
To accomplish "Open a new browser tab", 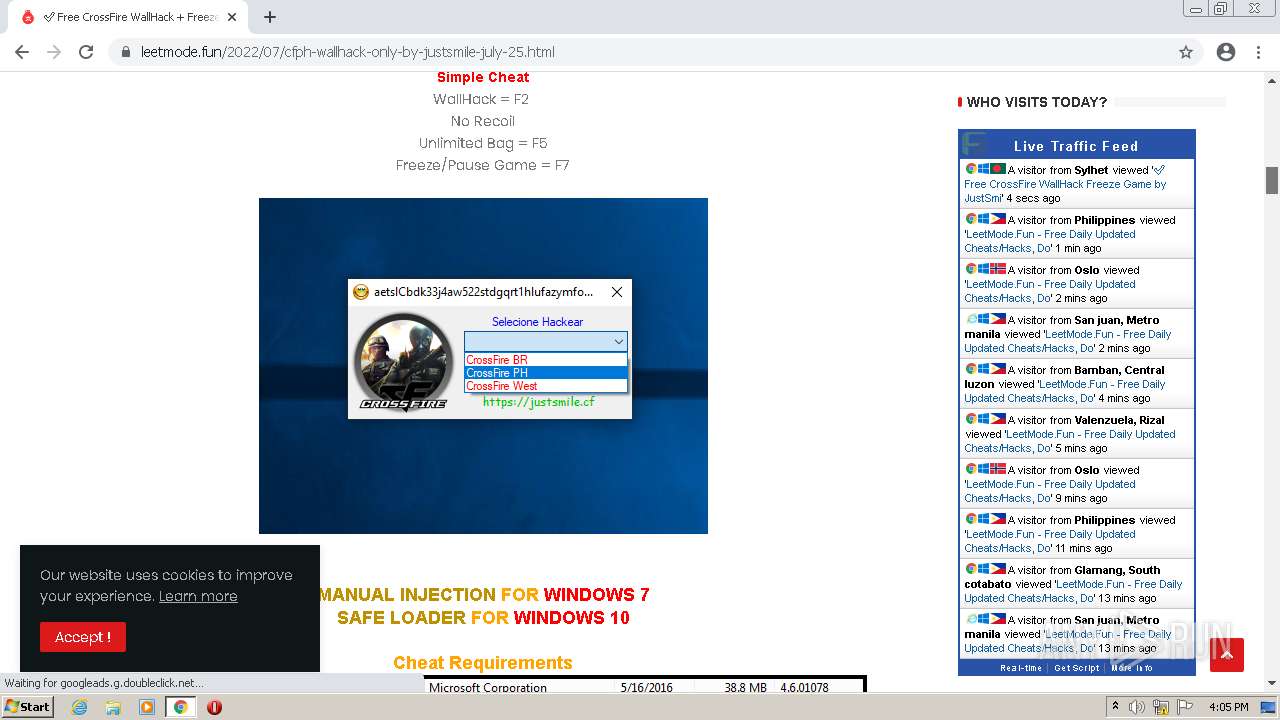I will (x=270, y=17).
